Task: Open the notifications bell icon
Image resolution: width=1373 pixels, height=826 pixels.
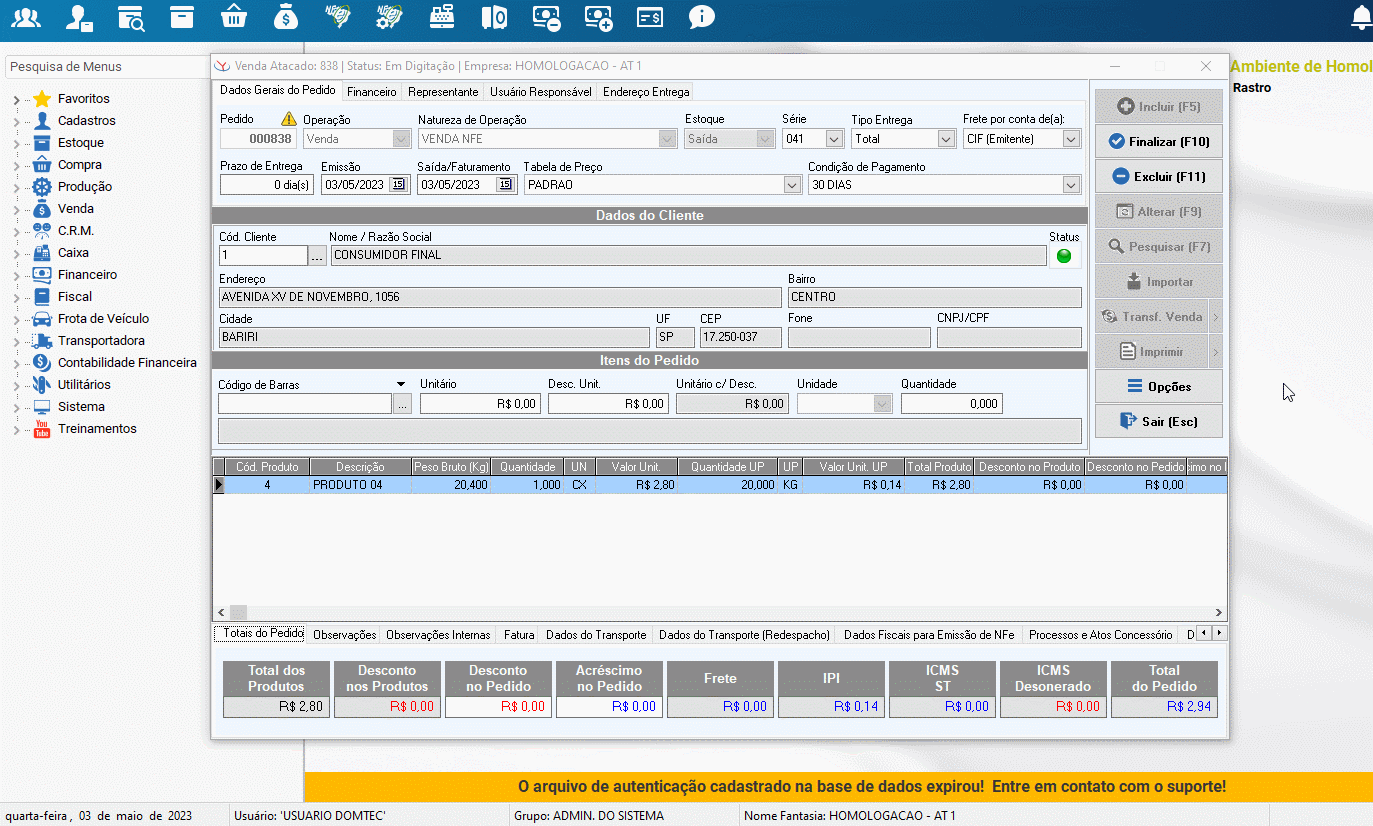Action: [x=1360, y=17]
